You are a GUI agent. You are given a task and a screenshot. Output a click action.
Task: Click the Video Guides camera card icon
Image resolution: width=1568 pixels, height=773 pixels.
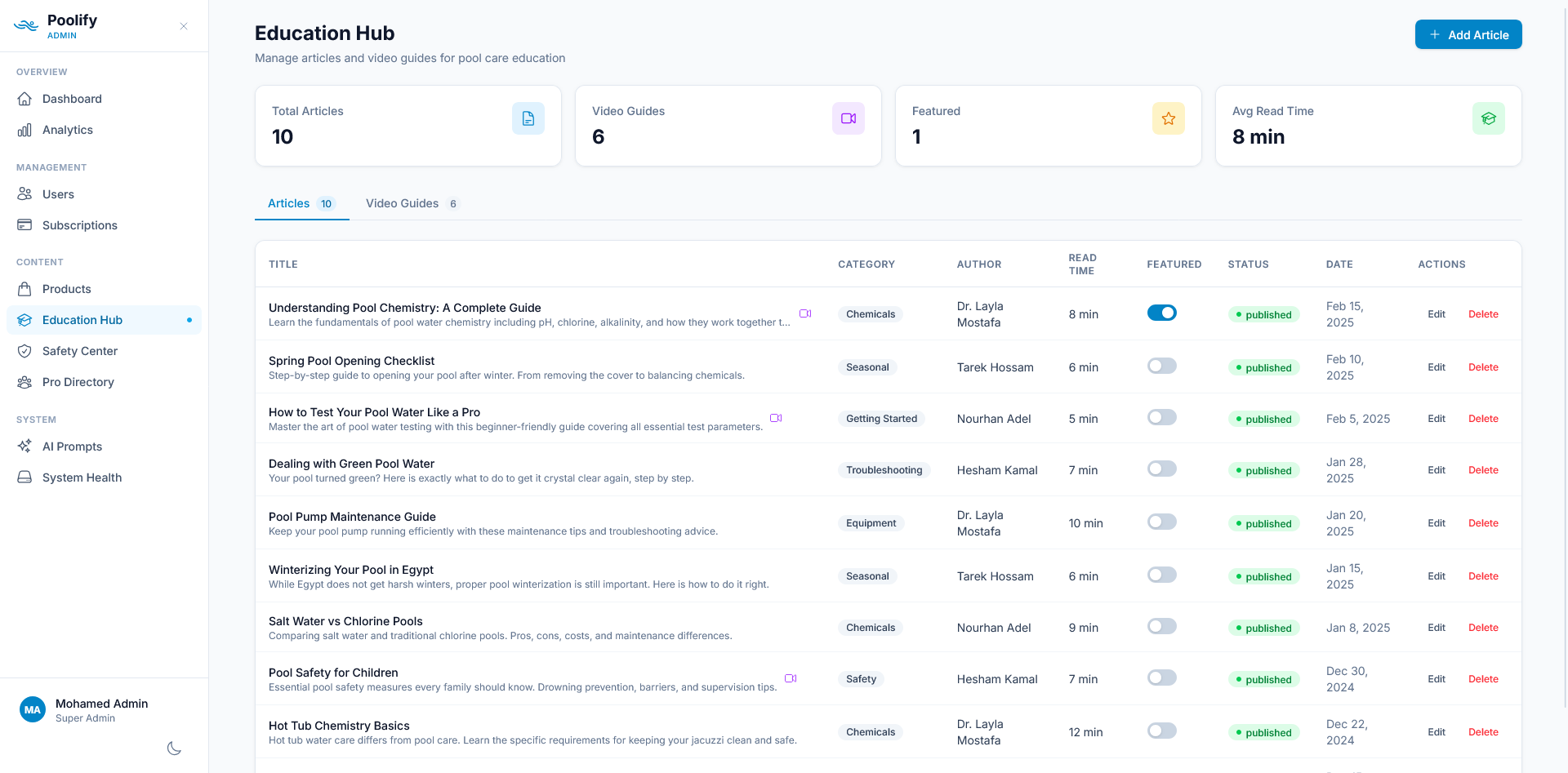(x=849, y=118)
